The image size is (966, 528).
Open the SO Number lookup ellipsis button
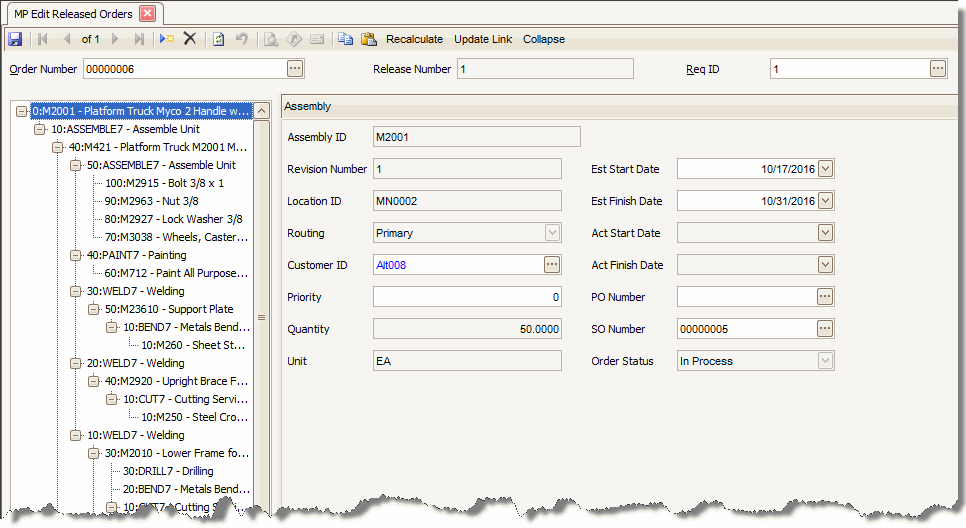825,329
